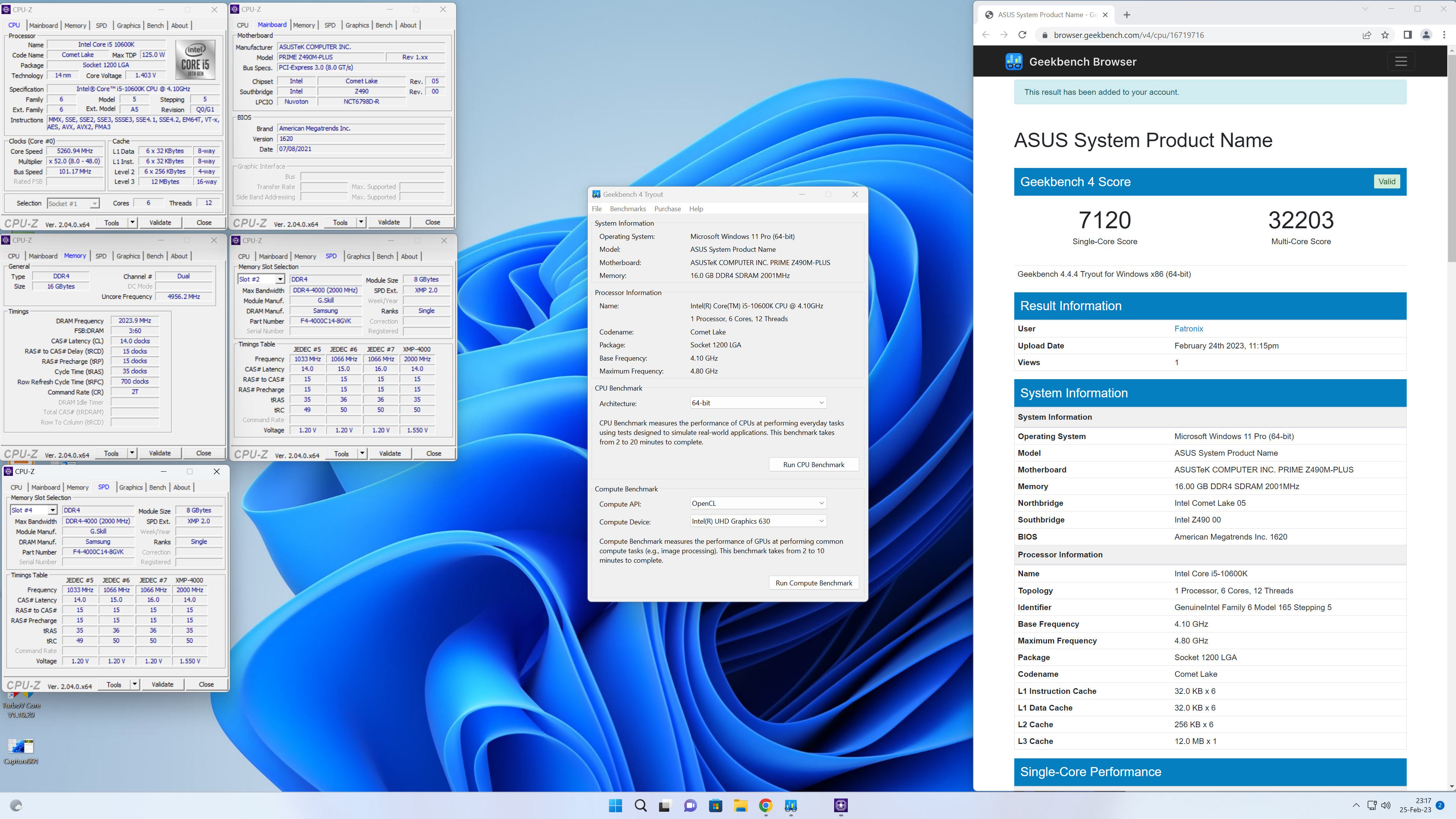This screenshot has height=819, width=1456.
Task: Click the DRAM Frequency value 2023.9 MHz
Action: [135, 320]
